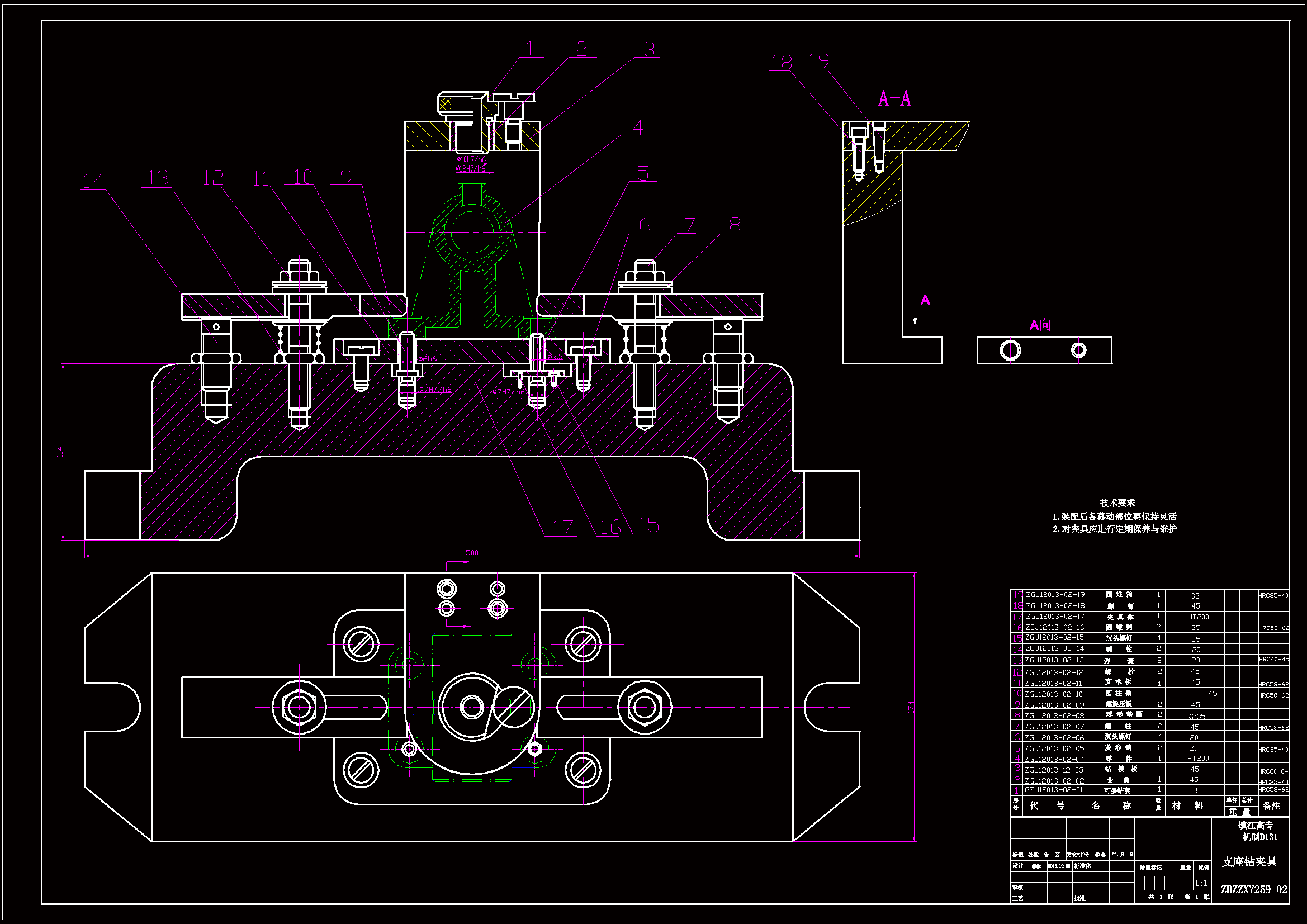Click left hex nut in plan view

tap(300, 707)
